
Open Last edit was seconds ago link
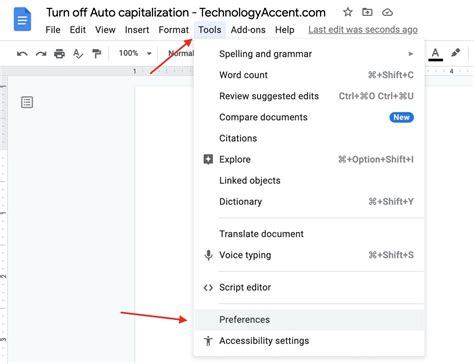[363, 30]
